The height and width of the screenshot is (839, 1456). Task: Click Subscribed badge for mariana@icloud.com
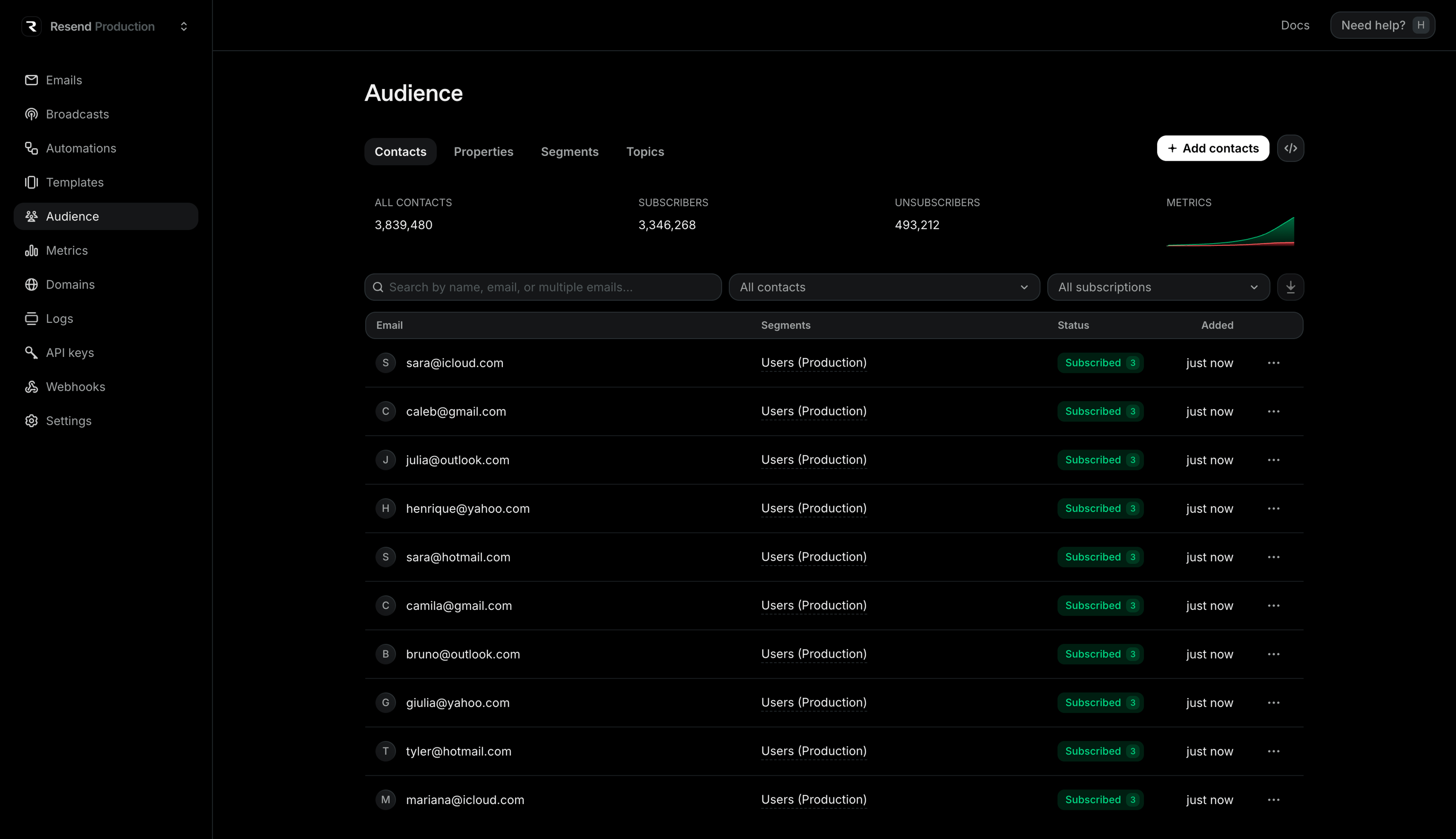[1100, 800]
